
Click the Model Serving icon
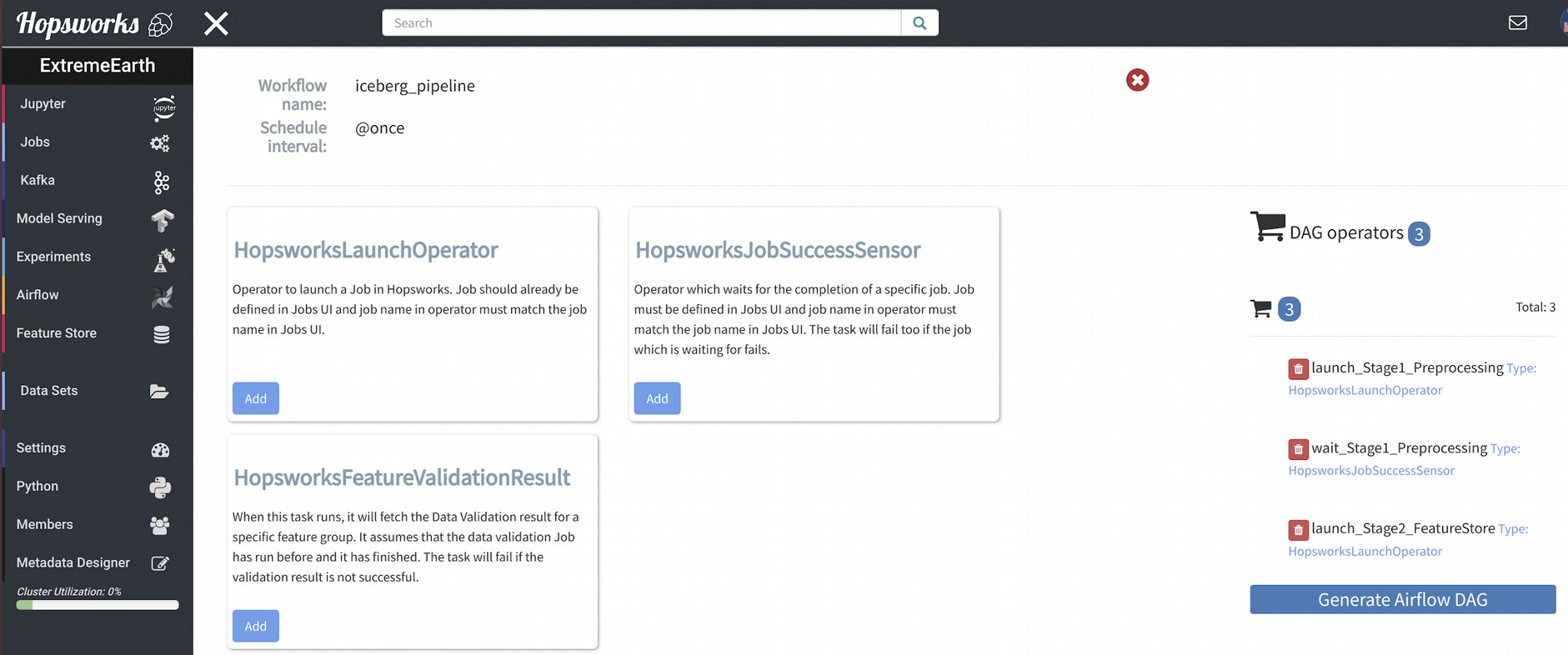(163, 220)
